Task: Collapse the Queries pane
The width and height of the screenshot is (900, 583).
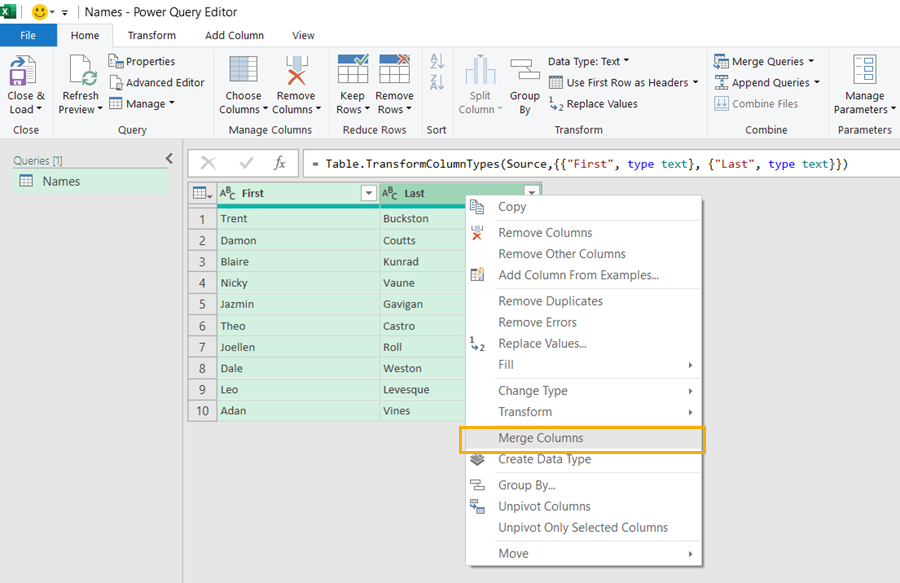Action: coord(169,158)
